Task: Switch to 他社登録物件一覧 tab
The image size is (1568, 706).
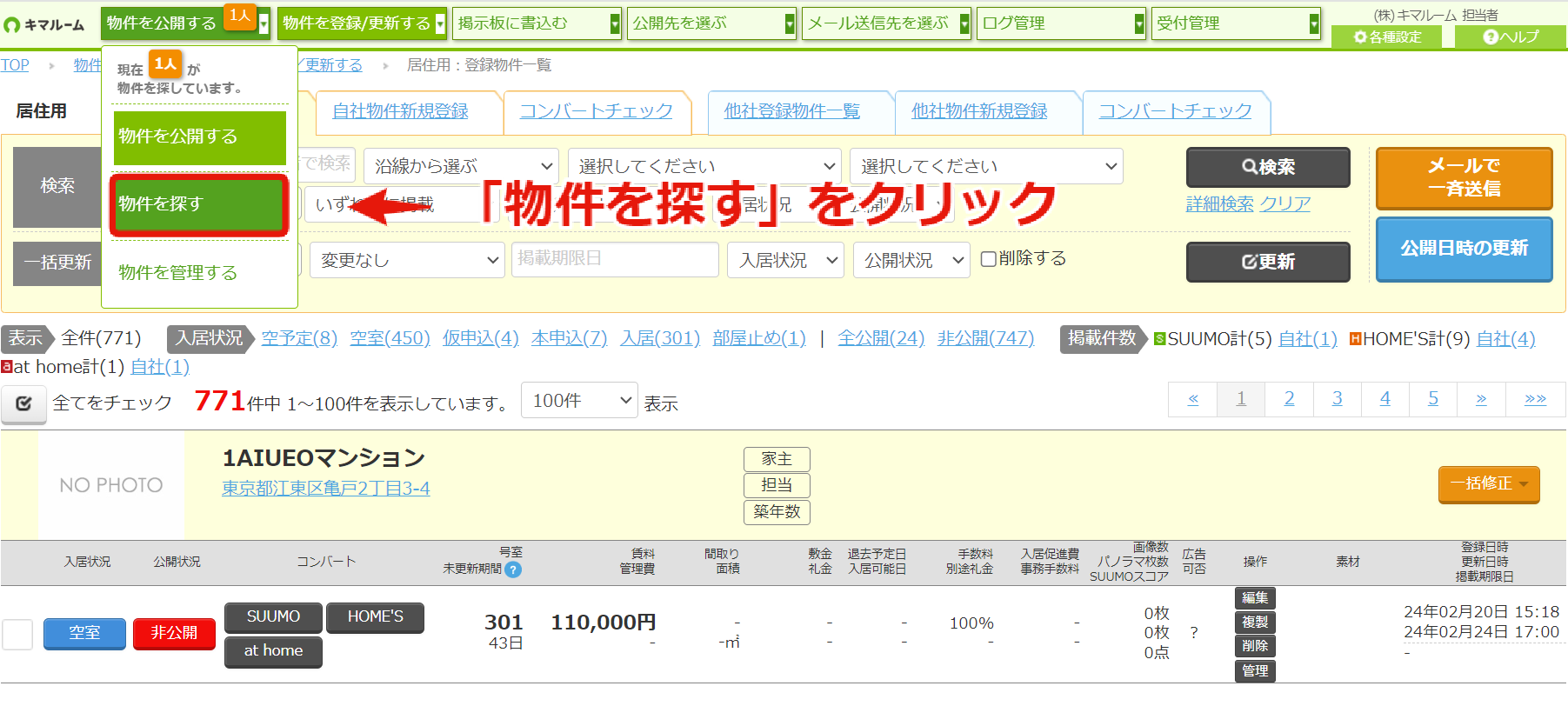Action: (x=792, y=111)
